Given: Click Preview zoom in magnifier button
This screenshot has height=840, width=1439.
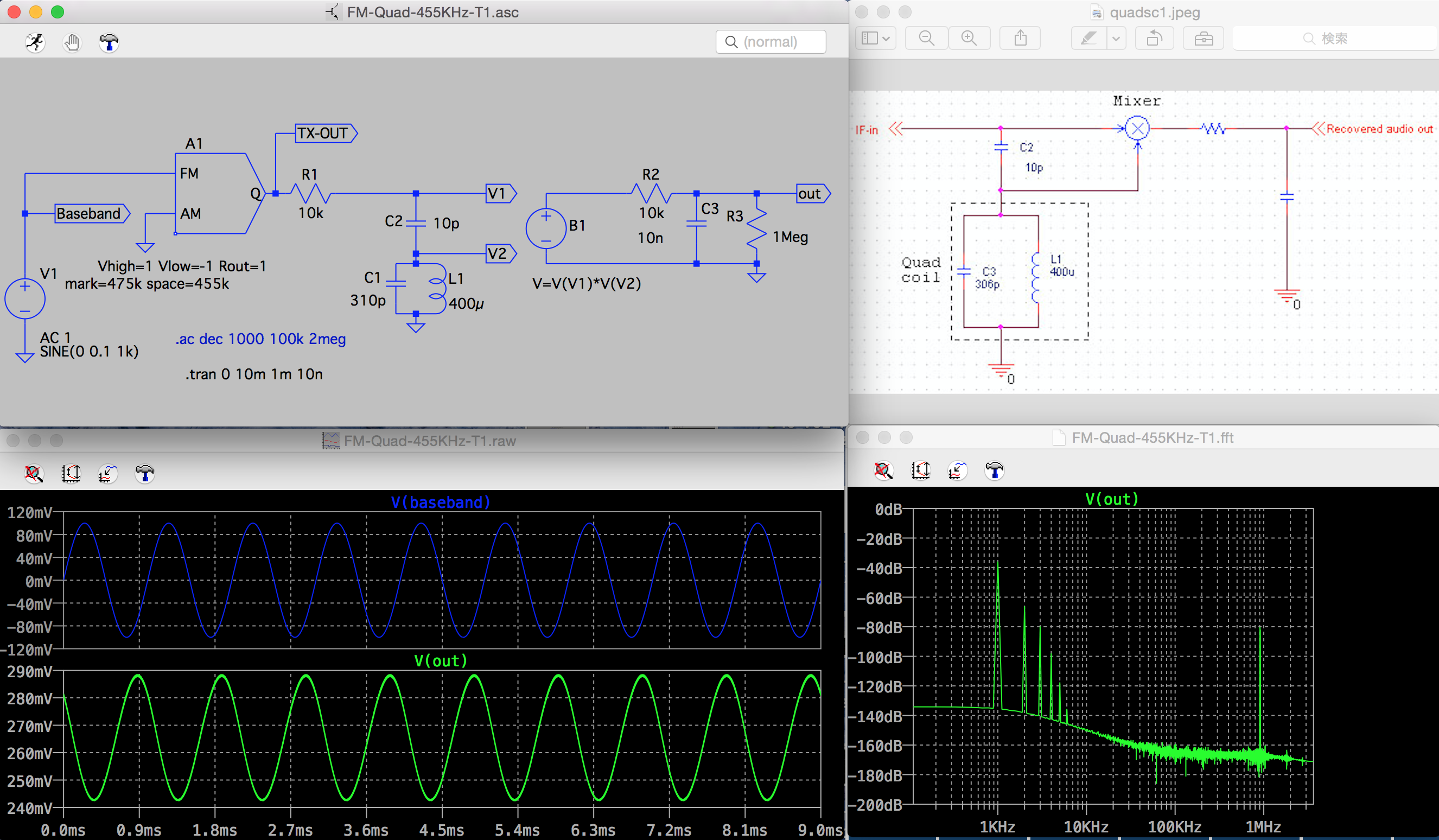Looking at the screenshot, I should click(x=969, y=39).
